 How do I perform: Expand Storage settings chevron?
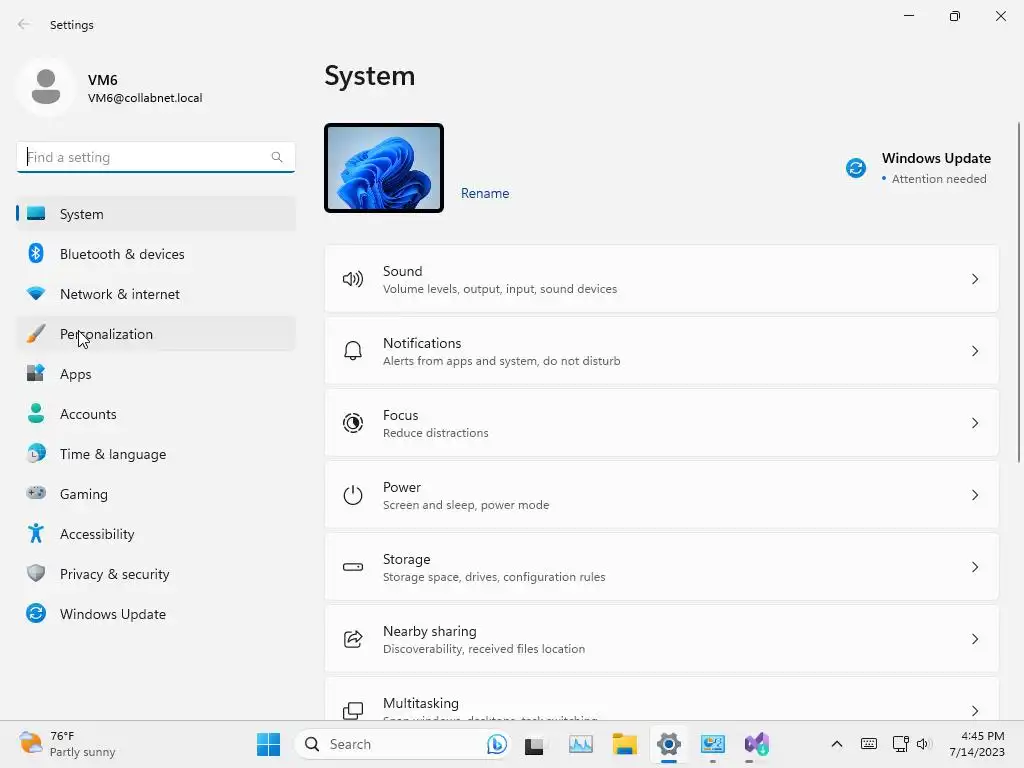coord(974,567)
